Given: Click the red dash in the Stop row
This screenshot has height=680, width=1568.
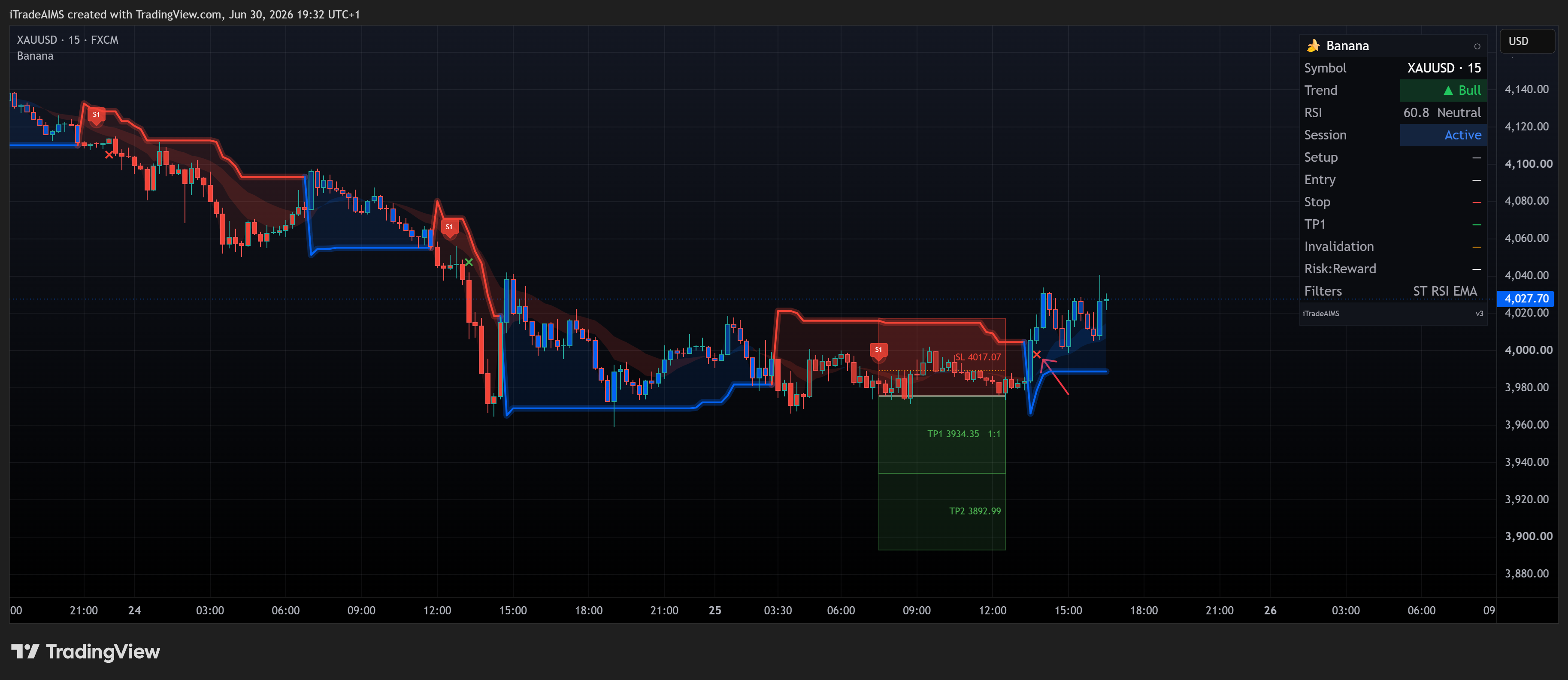Looking at the screenshot, I should pyautogui.click(x=1477, y=203).
